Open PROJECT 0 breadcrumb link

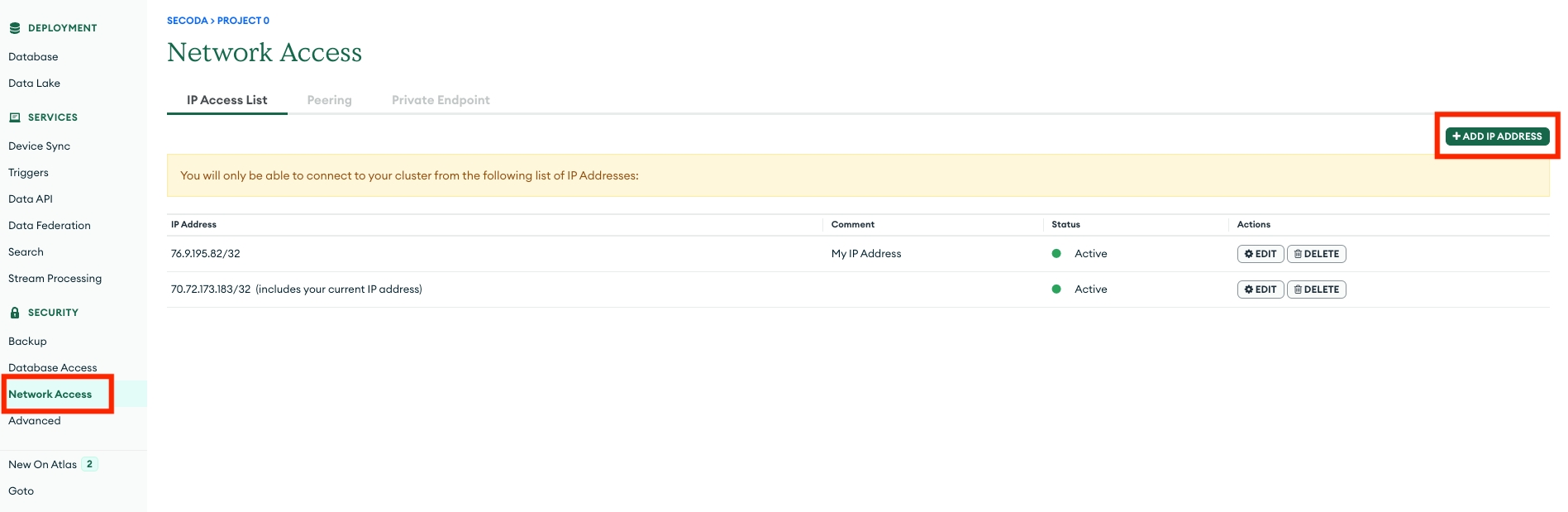(x=243, y=21)
